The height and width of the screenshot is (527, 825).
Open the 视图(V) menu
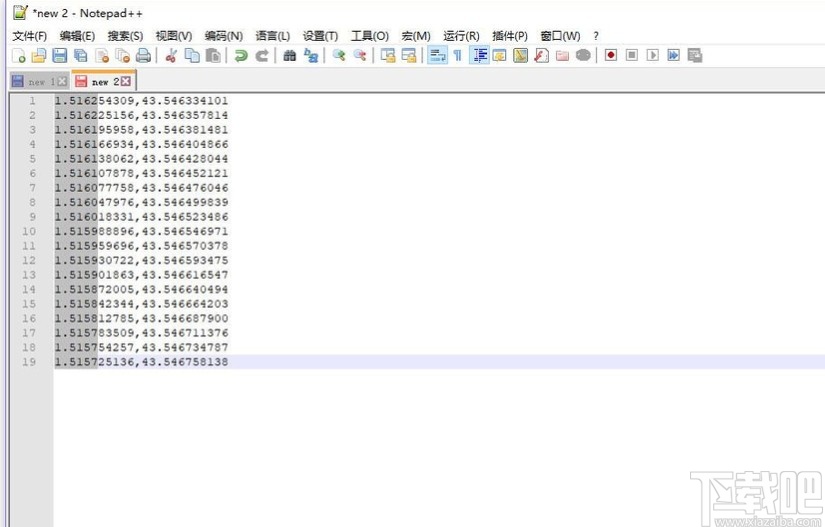pos(174,36)
